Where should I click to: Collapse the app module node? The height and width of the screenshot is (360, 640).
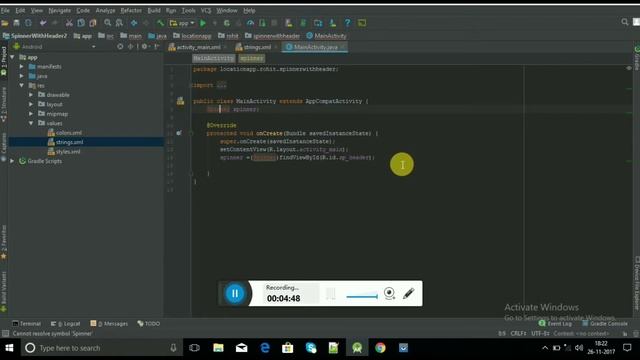(x=12, y=57)
